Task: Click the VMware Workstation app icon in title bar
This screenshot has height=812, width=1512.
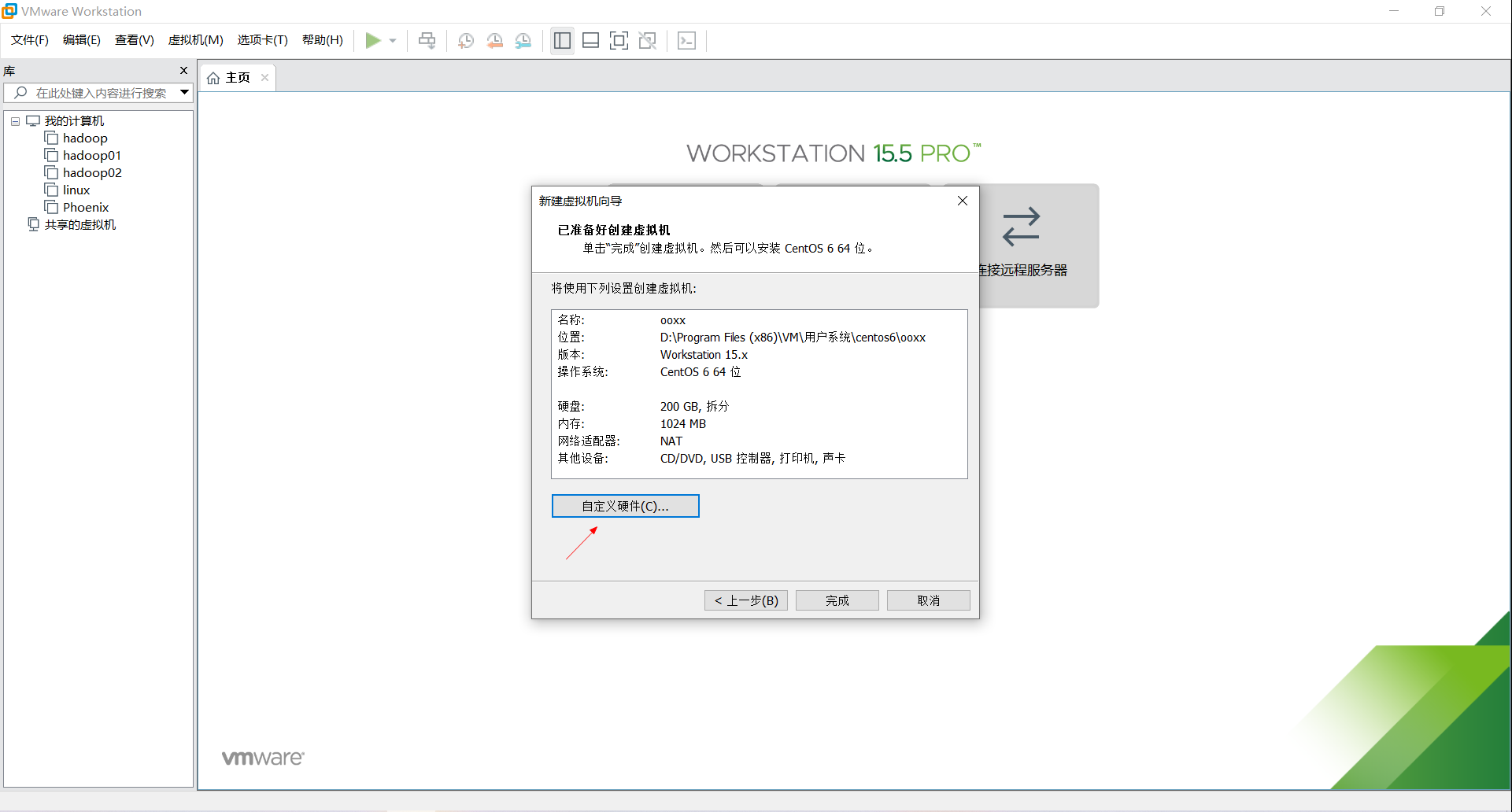Action: 9,11
